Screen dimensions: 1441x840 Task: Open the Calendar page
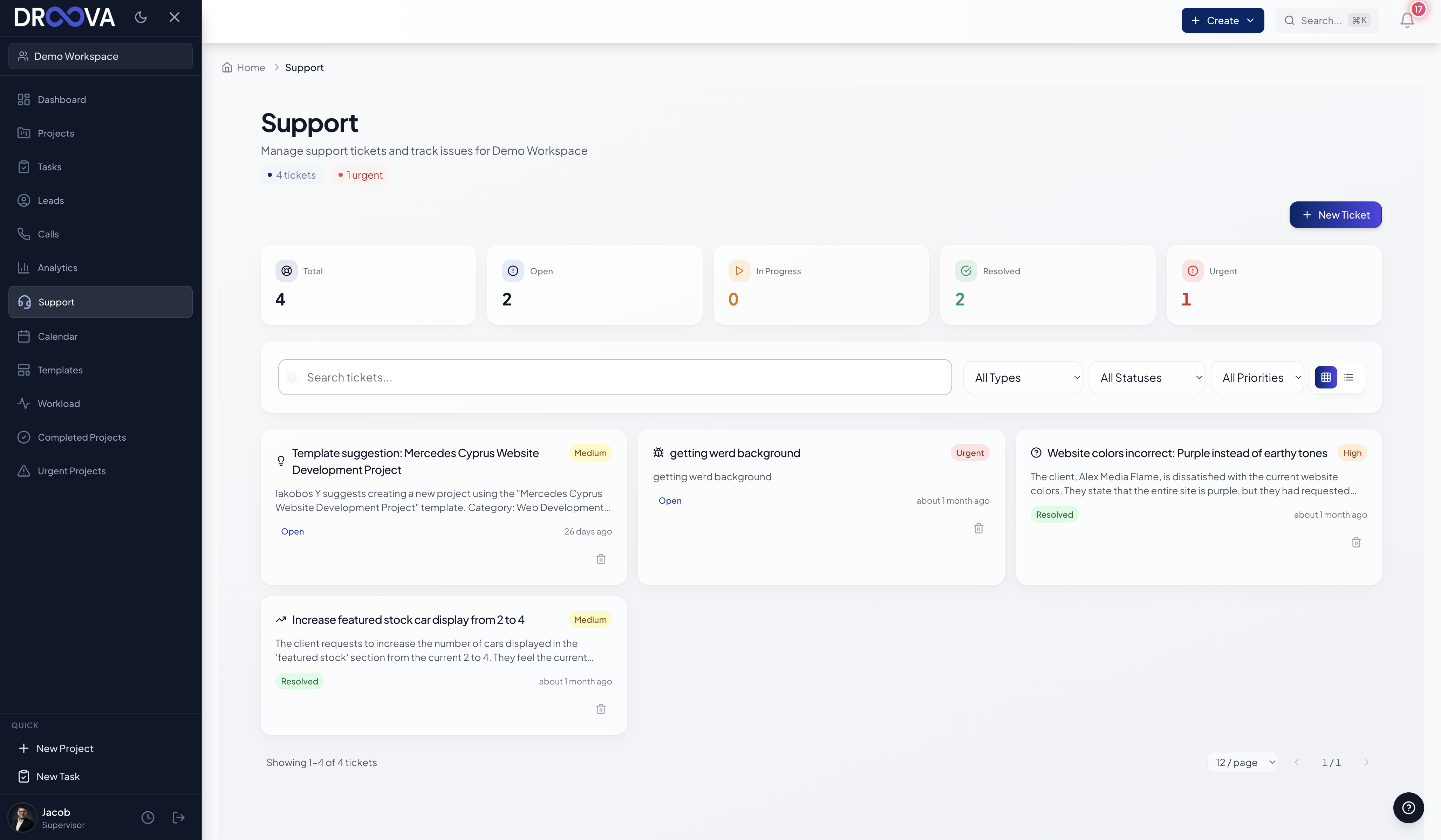point(101,337)
